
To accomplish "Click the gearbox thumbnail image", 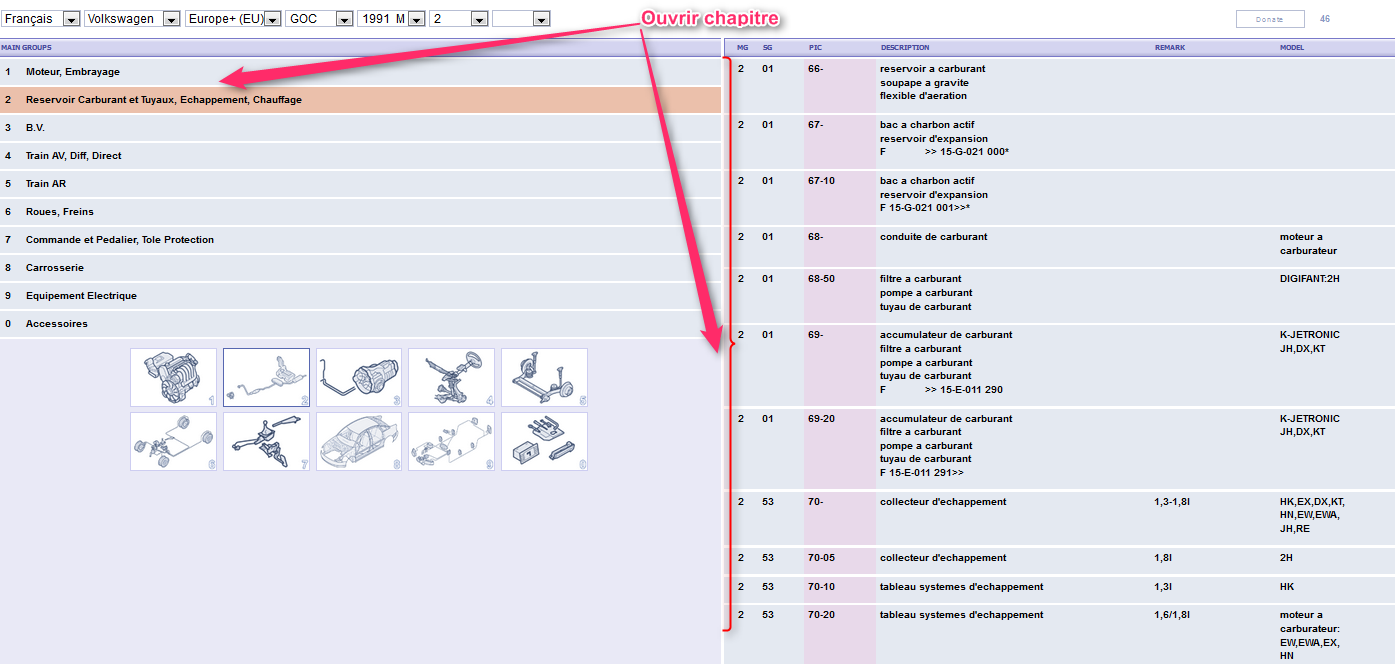I will click(x=359, y=377).
